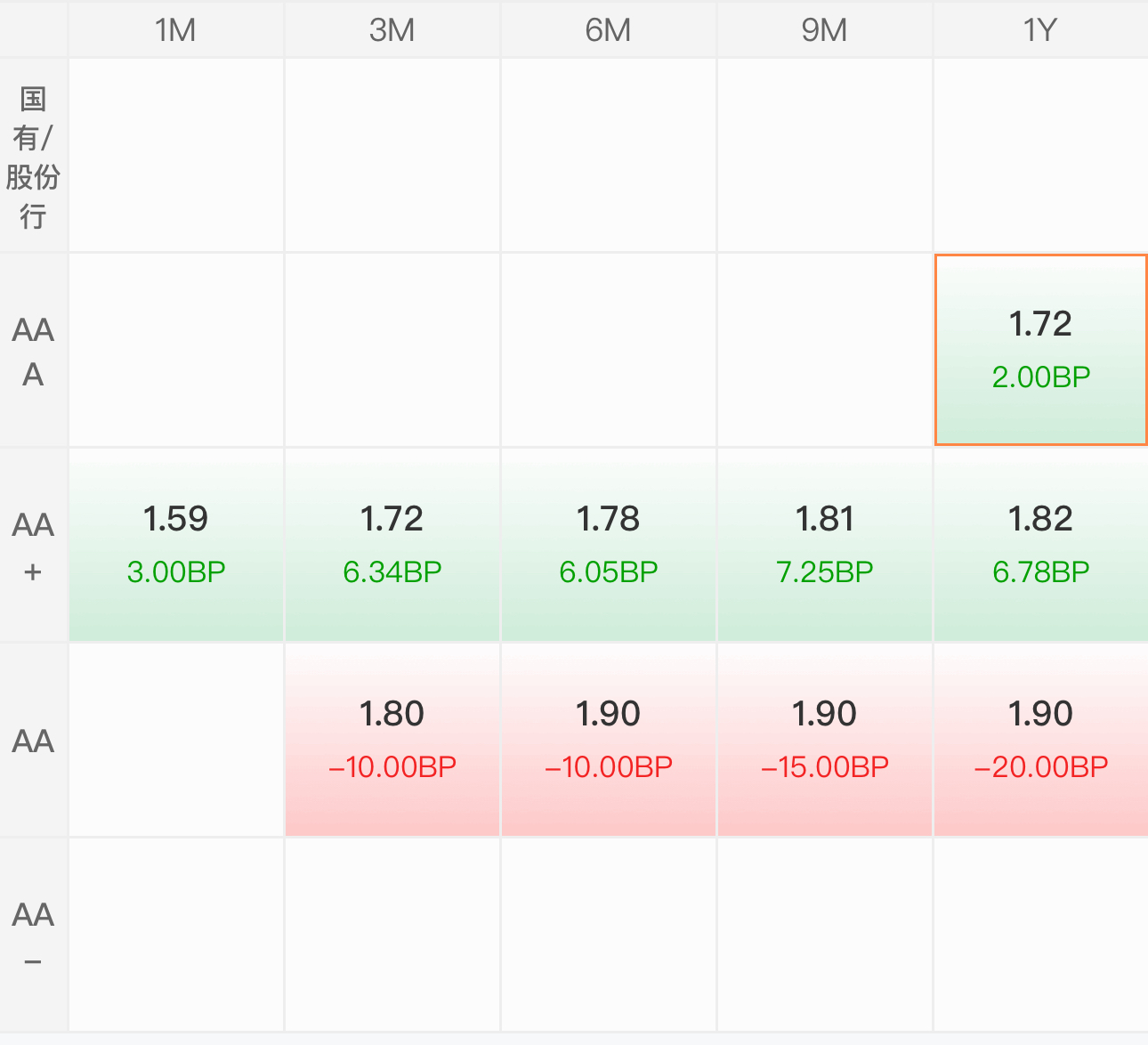Screen dimensions: 1148x1045
Task: Click the AA+ row label
Action: 33,546
